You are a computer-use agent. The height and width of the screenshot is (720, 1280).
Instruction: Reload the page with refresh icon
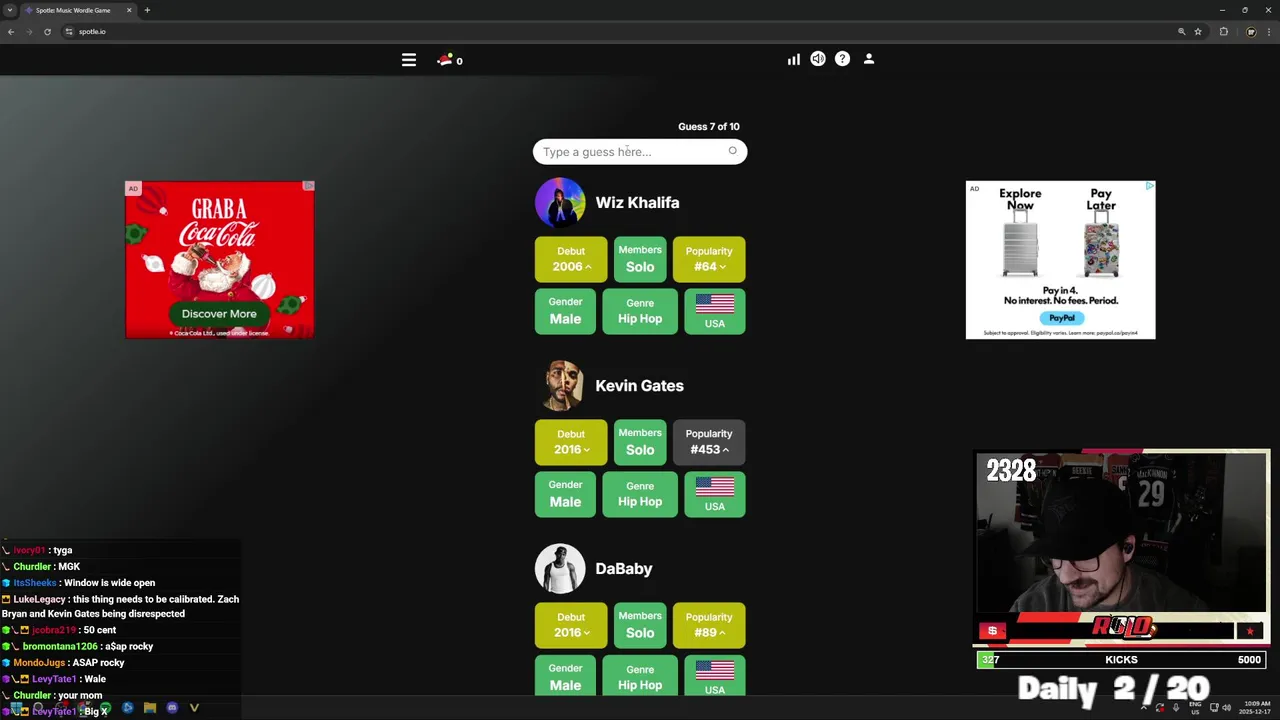click(x=47, y=32)
